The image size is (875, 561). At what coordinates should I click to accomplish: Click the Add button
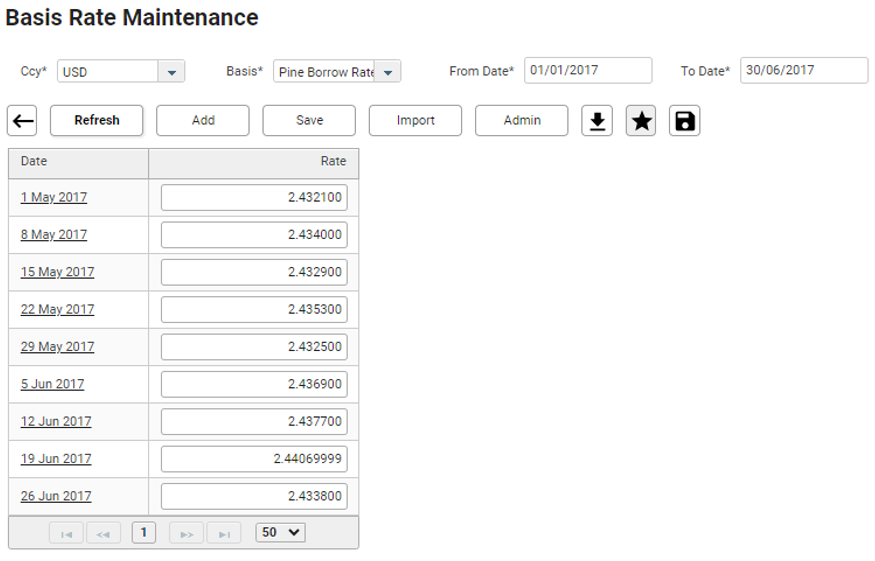pos(203,120)
